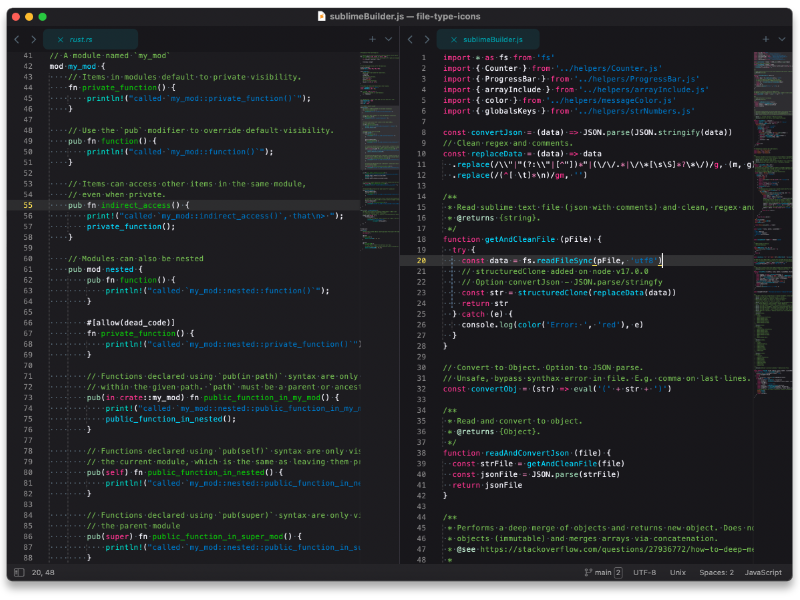Close the sublimeBuilder.js tab
The height and width of the screenshot is (600, 800).
click(x=453, y=39)
